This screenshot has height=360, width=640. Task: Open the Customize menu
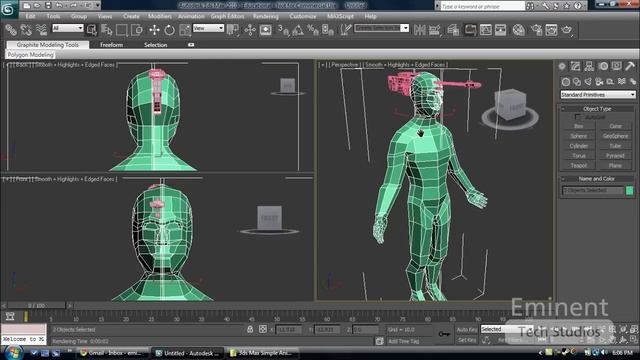click(x=302, y=16)
